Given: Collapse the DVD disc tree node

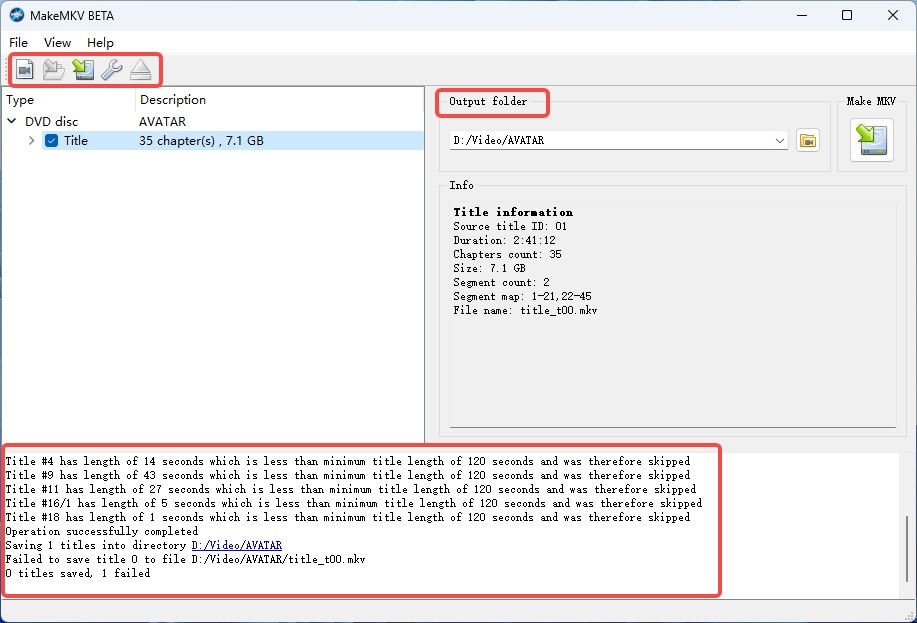Looking at the screenshot, I should (x=10, y=121).
